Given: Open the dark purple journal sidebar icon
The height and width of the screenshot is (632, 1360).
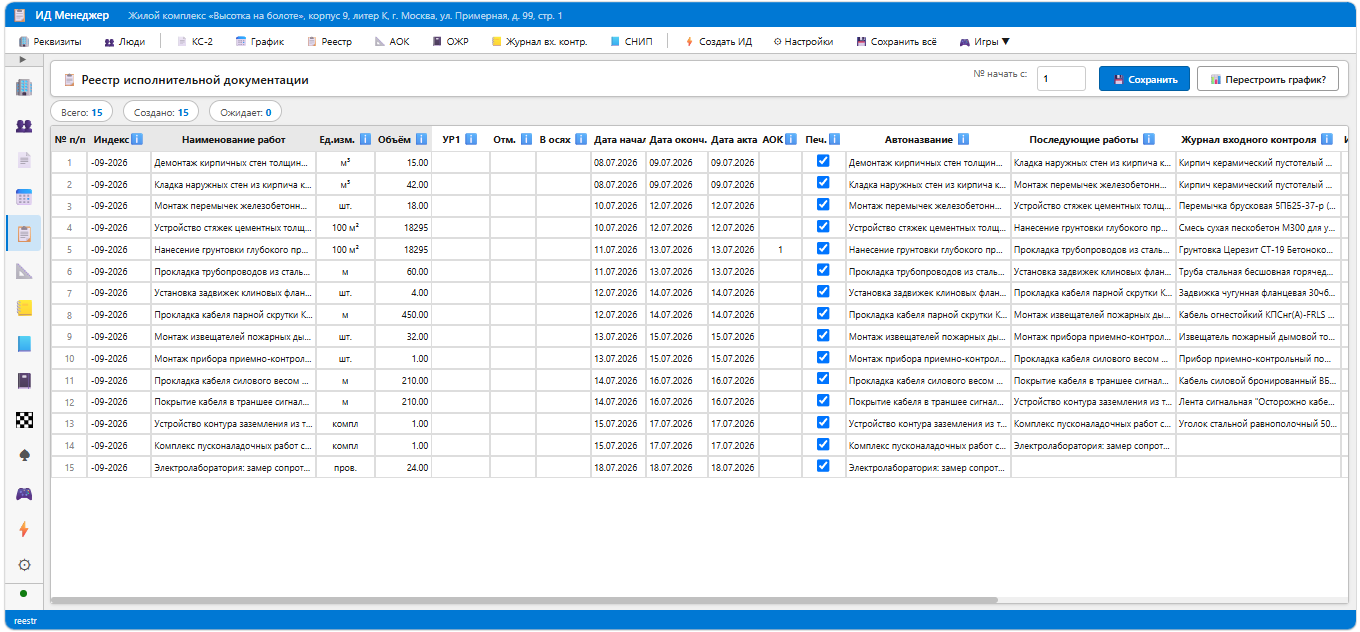Looking at the screenshot, I should [24, 380].
